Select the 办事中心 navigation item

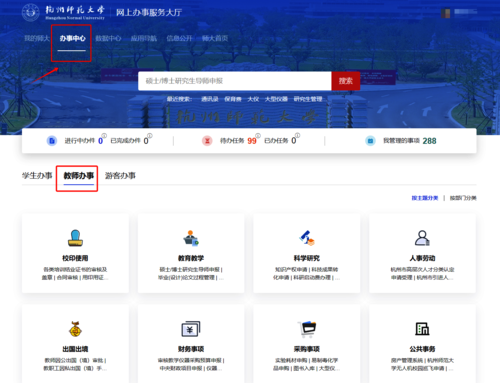(x=72, y=38)
